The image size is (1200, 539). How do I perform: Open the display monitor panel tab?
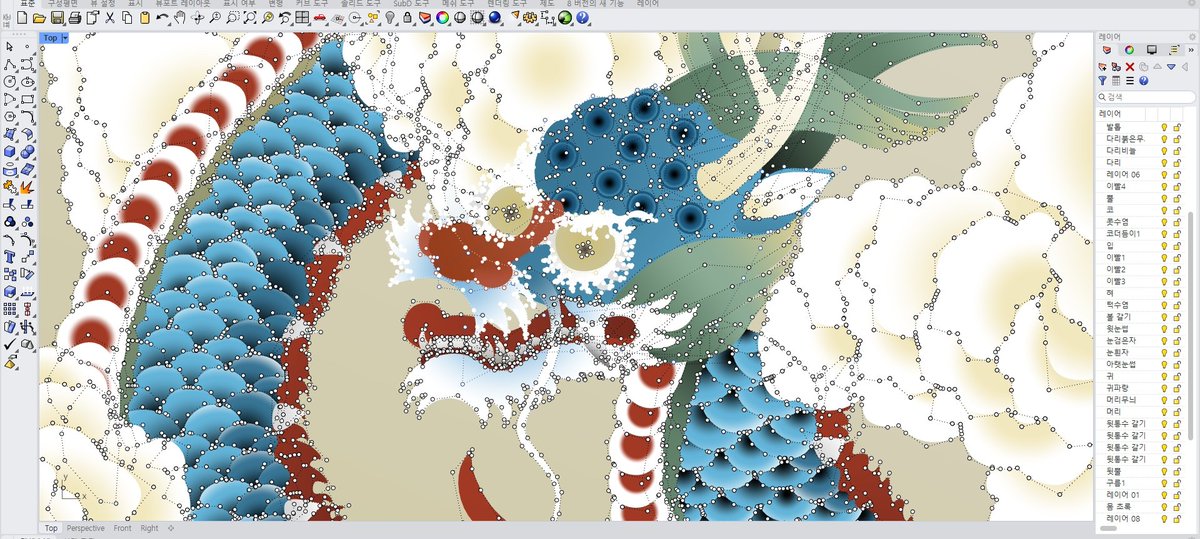[1151, 49]
